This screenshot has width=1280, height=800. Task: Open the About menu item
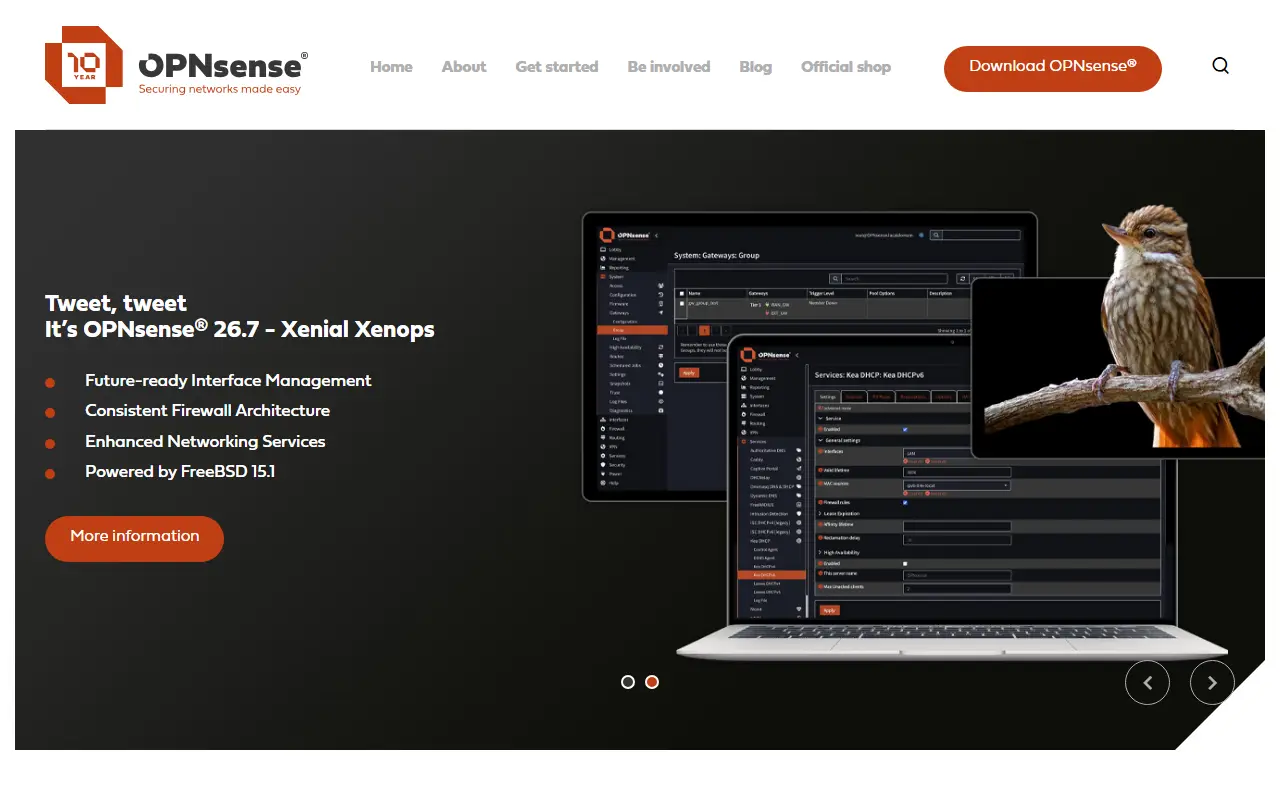[464, 67]
